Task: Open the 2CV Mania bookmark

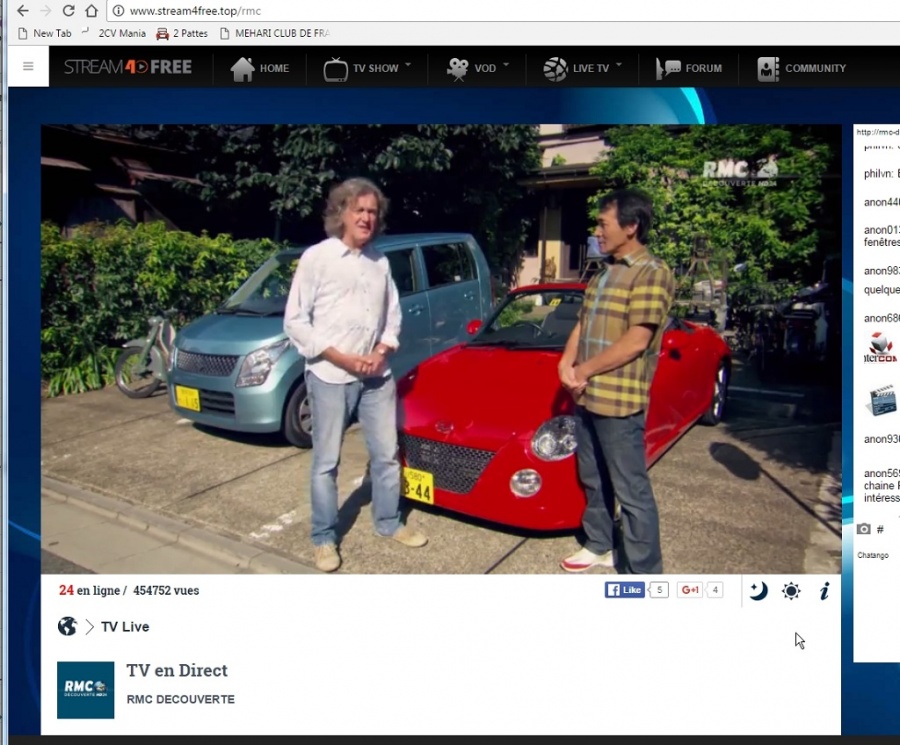Action: pos(114,33)
